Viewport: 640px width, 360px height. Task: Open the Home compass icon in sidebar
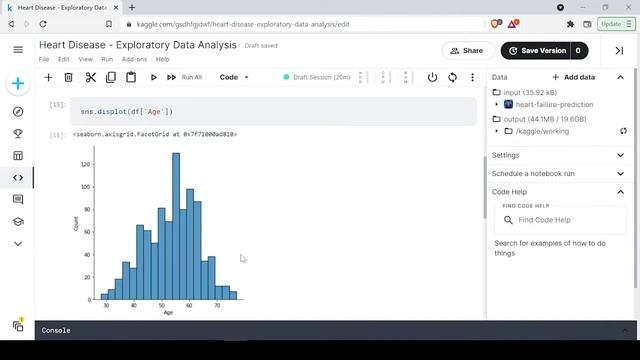(x=18, y=112)
